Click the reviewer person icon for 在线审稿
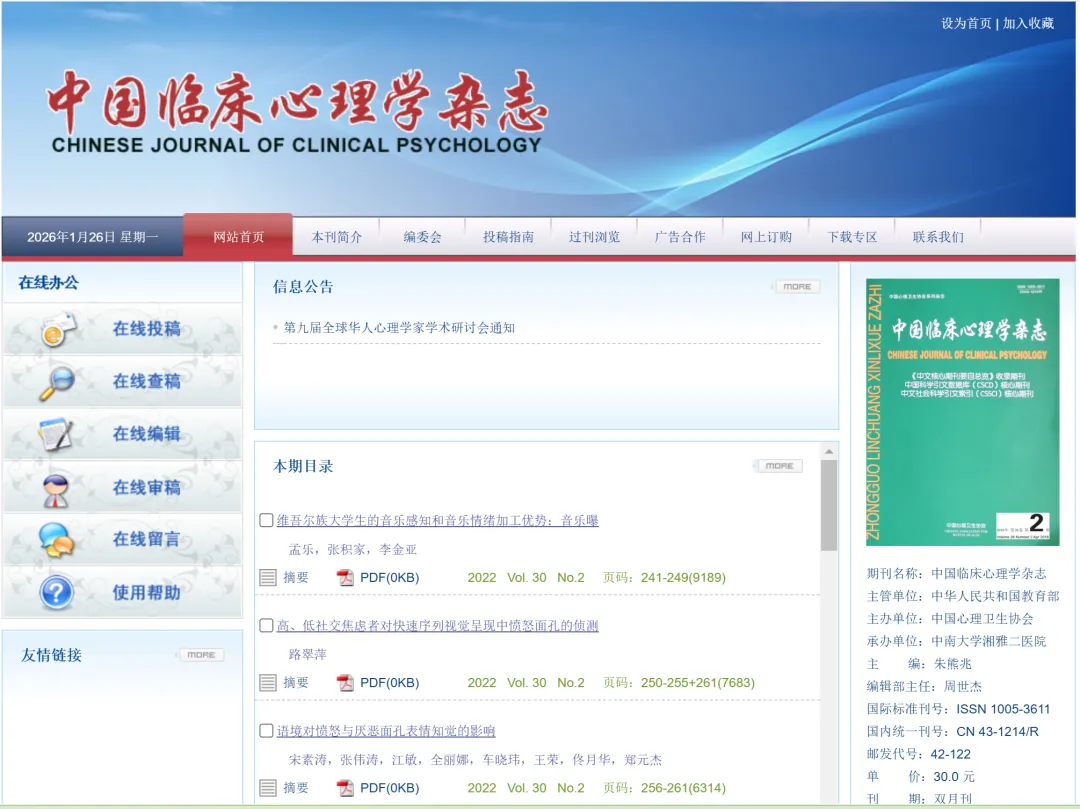 coord(56,490)
